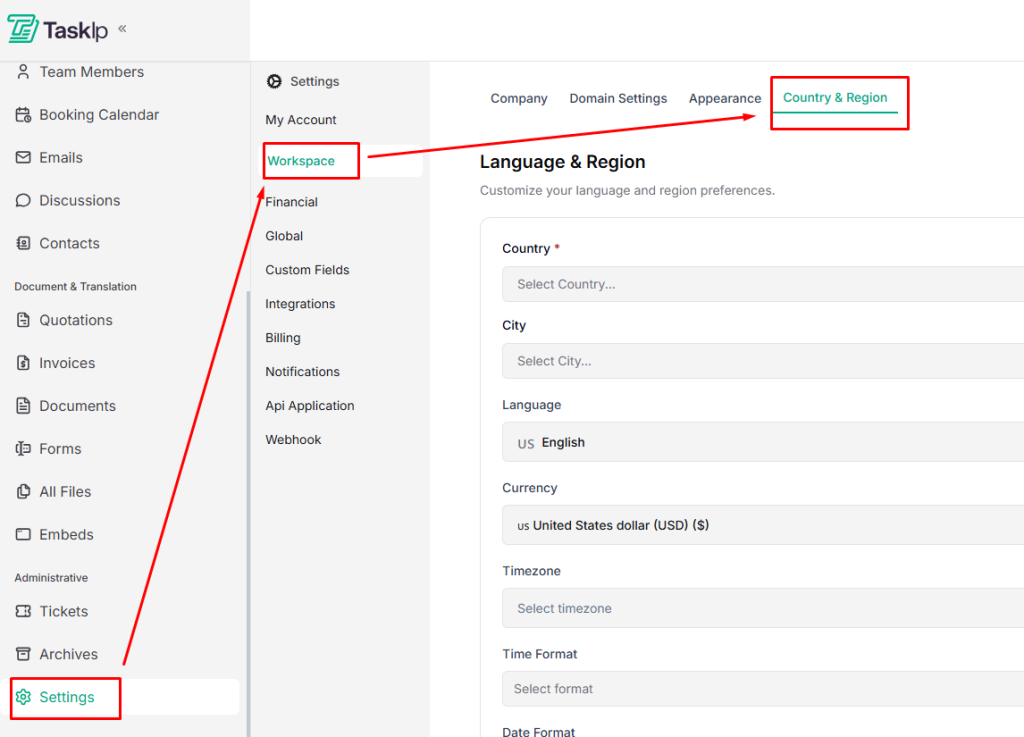1024x737 pixels.
Task: Click the Tickets icon in sidebar
Action: pos(23,611)
